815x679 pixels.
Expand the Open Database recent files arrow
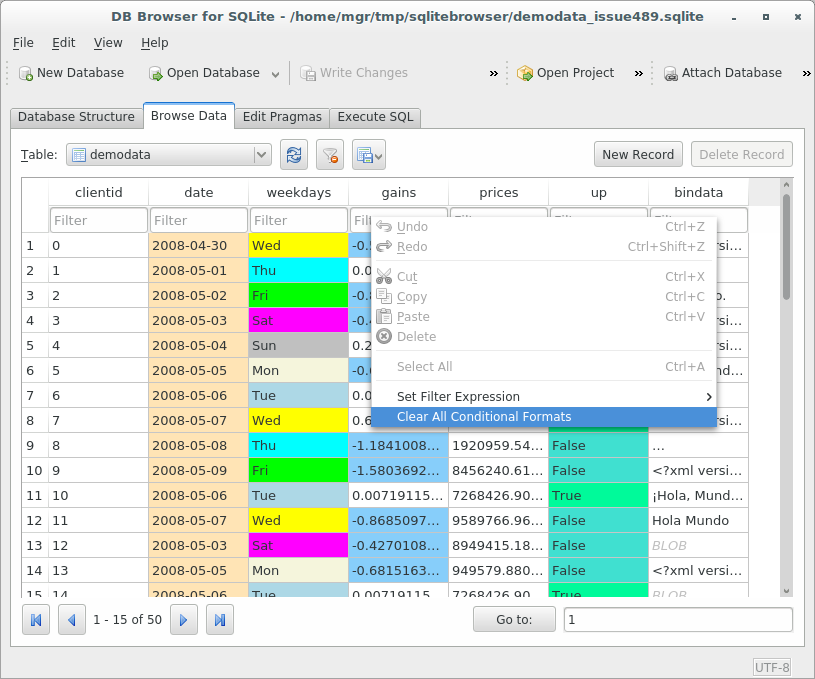click(x=275, y=74)
